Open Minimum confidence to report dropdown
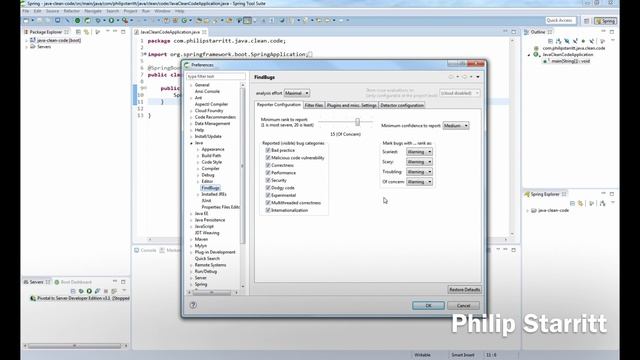The height and width of the screenshot is (360, 640). (x=456, y=126)
